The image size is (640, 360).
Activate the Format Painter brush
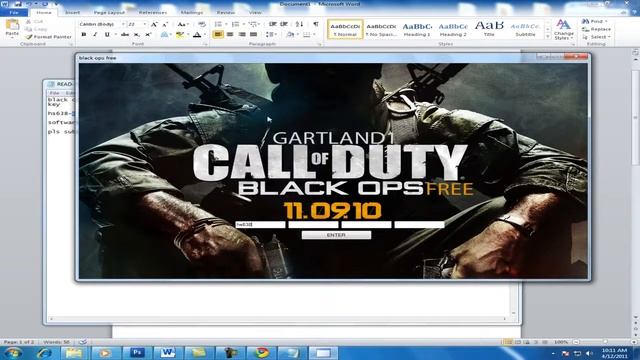point(49,37)
